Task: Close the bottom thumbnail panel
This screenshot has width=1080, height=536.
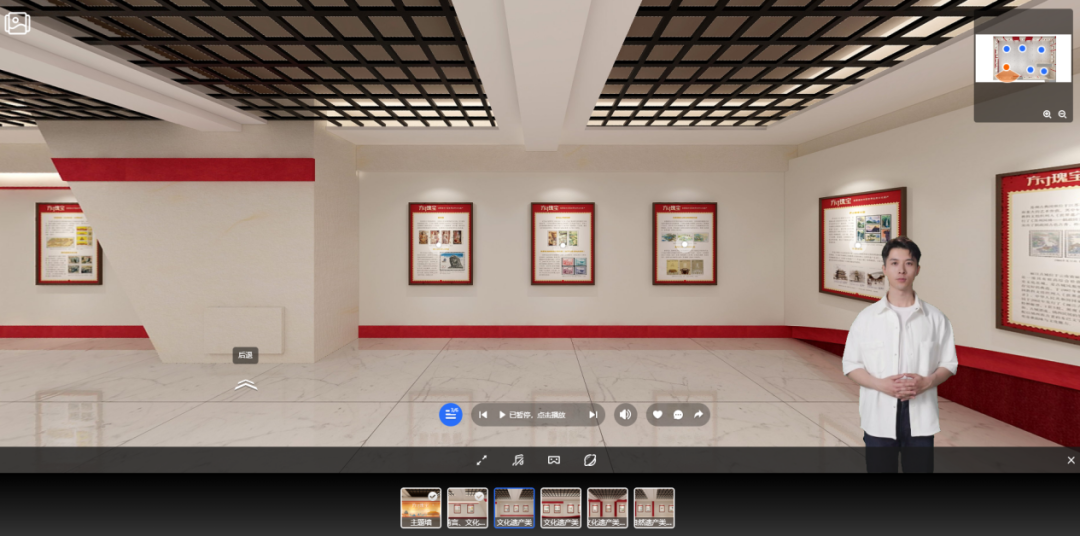Action: [x=1071, y=460]
